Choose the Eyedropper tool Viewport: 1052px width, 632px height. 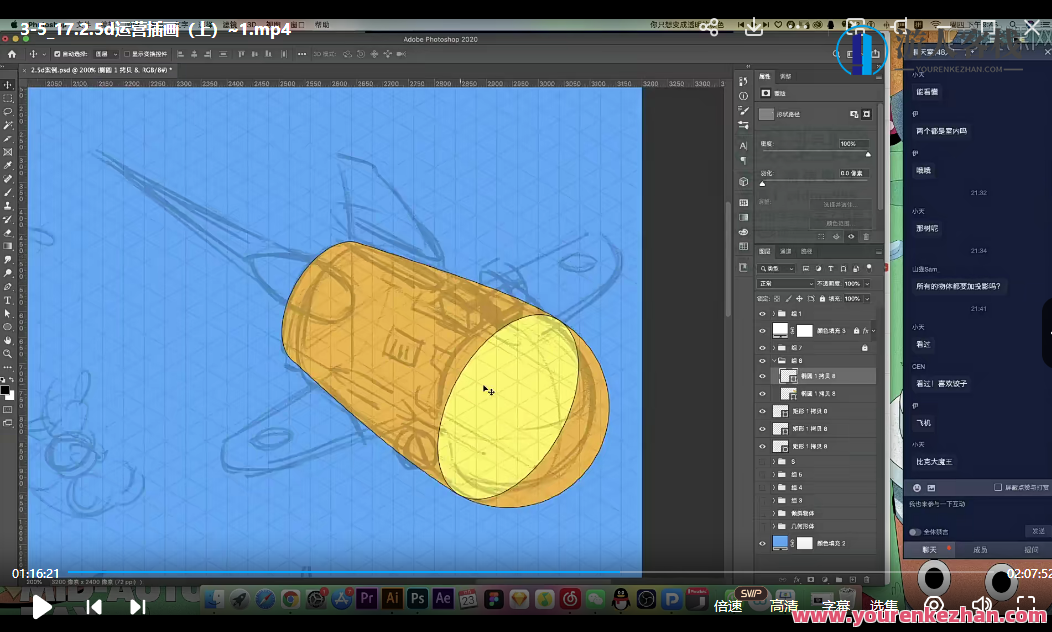coord(8,165)
